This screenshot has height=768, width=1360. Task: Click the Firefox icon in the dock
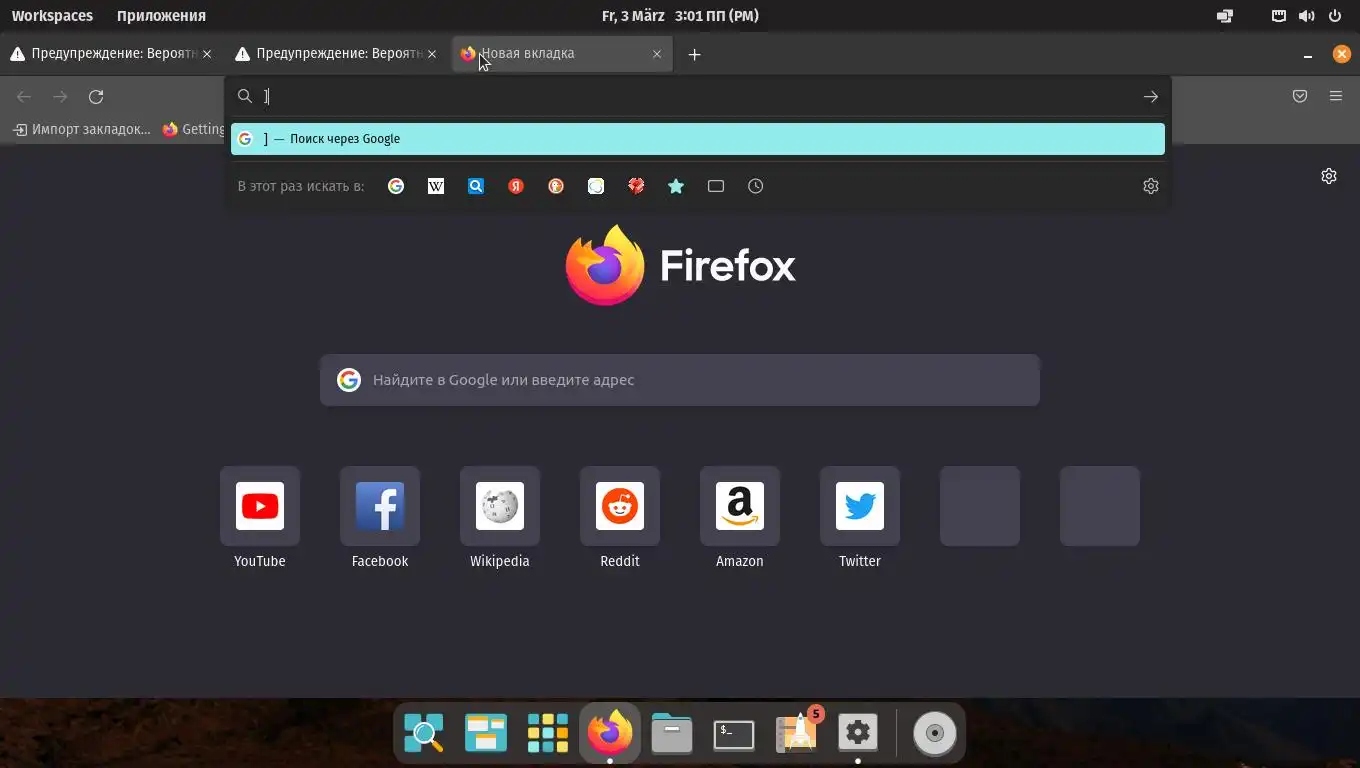point(610,733)
